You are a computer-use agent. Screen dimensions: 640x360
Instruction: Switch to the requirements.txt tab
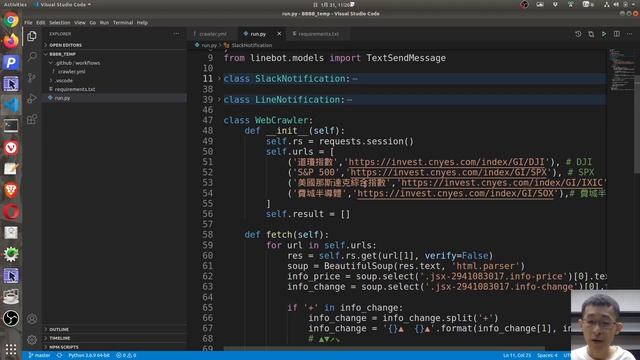[317, 34]
